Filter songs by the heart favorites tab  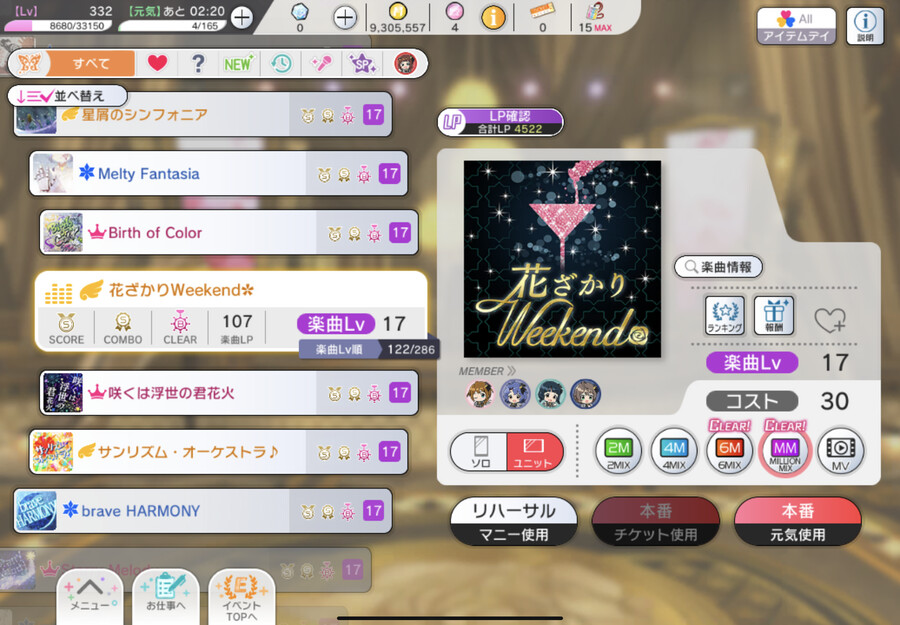pyautogui.click(x=157, y=63)
